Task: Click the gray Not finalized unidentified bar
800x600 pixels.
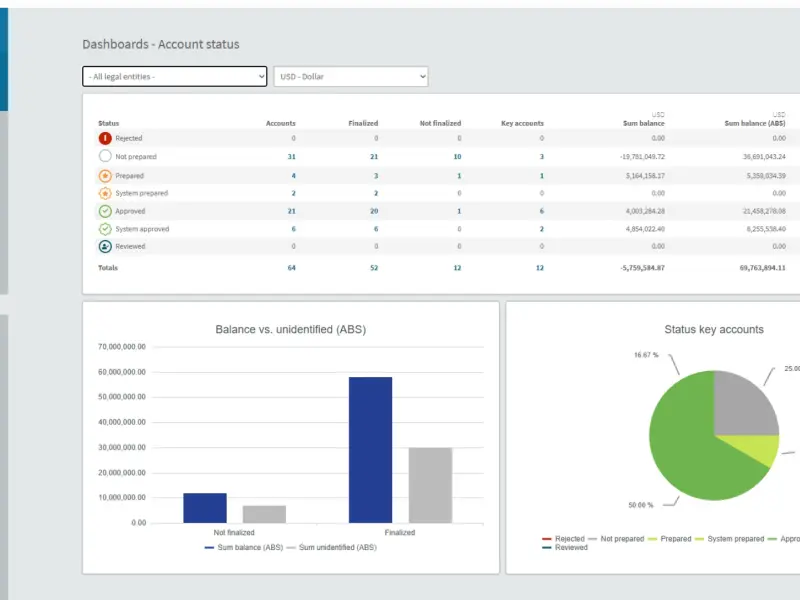Action: click(x=264, y=514)
